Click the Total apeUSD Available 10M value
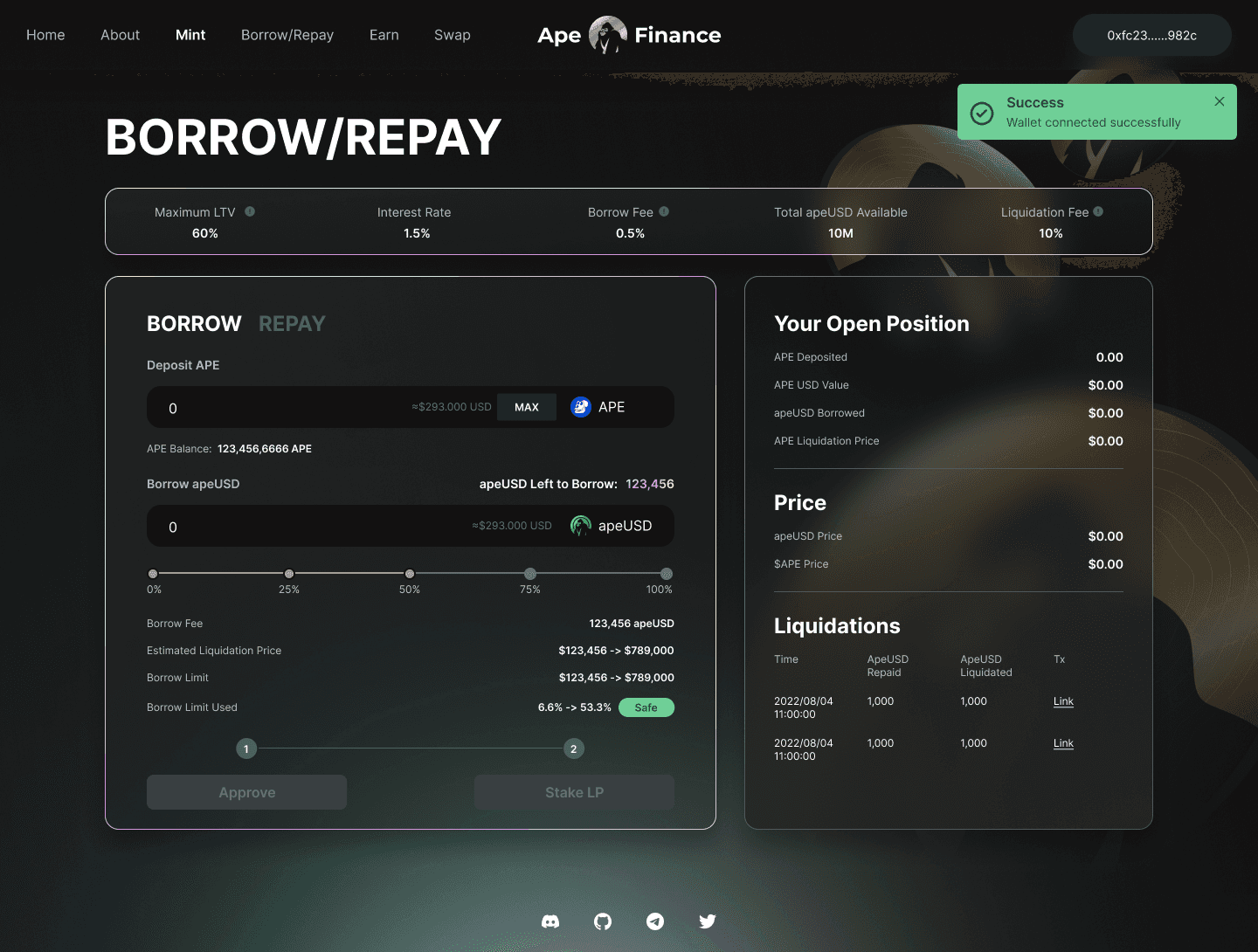1258x952 pixels. pyautogui.click(x=840, y=233)
